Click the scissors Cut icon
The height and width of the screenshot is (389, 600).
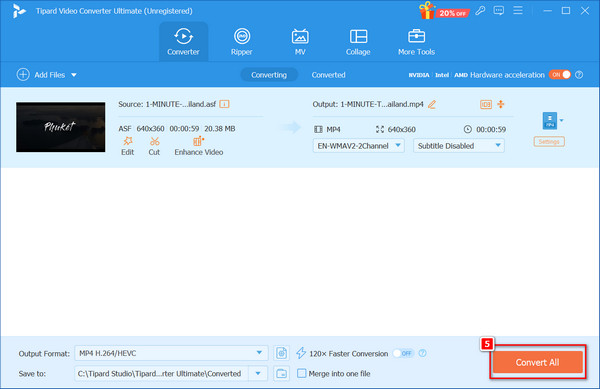(154, 142)
